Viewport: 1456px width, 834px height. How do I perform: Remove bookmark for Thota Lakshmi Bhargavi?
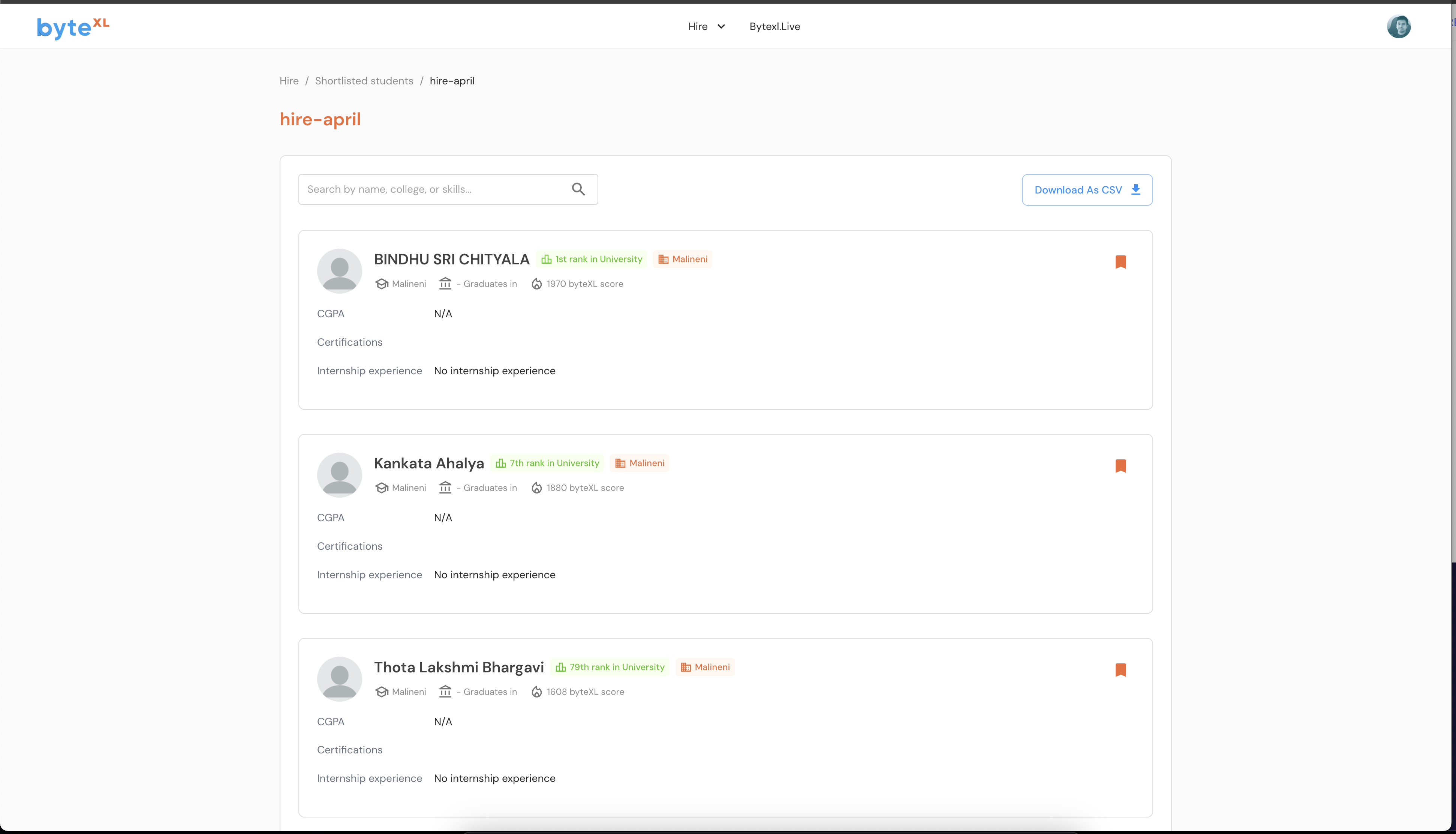tap(1120, 670)
